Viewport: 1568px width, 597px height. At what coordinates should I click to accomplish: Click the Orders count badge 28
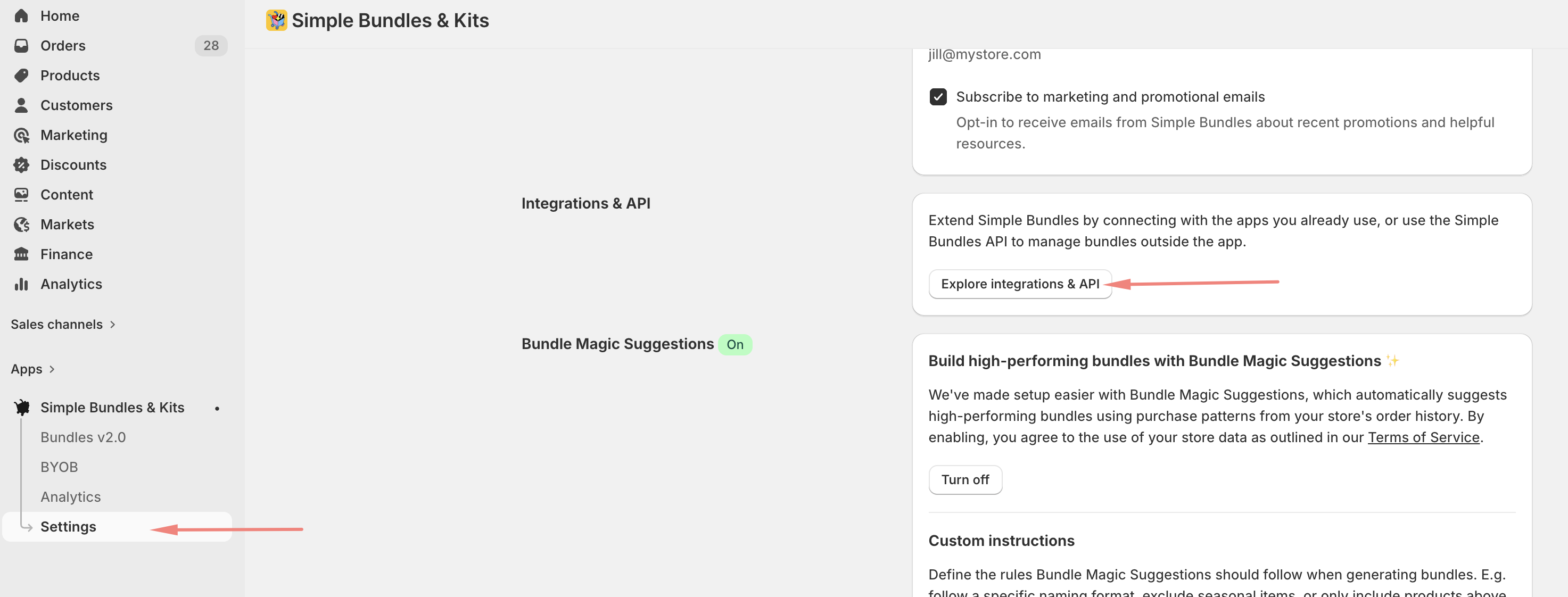[211, 46]
